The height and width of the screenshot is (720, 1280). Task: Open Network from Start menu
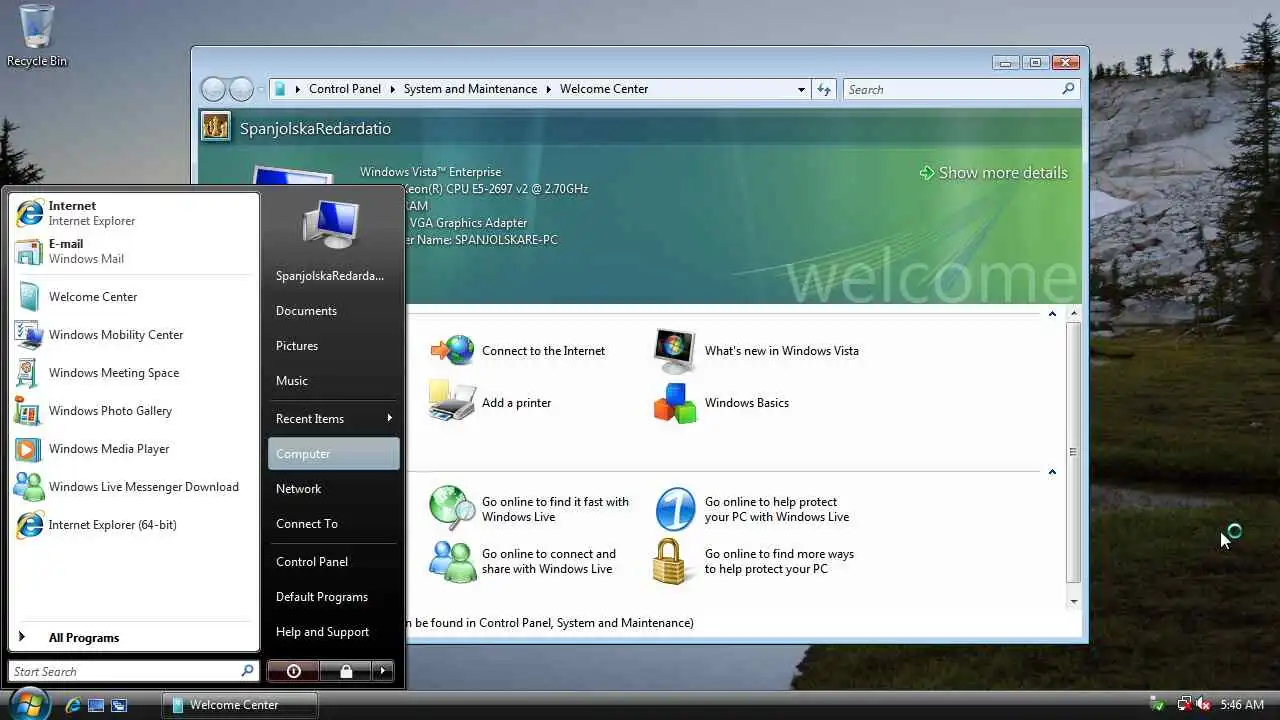[x=334, y=488]
